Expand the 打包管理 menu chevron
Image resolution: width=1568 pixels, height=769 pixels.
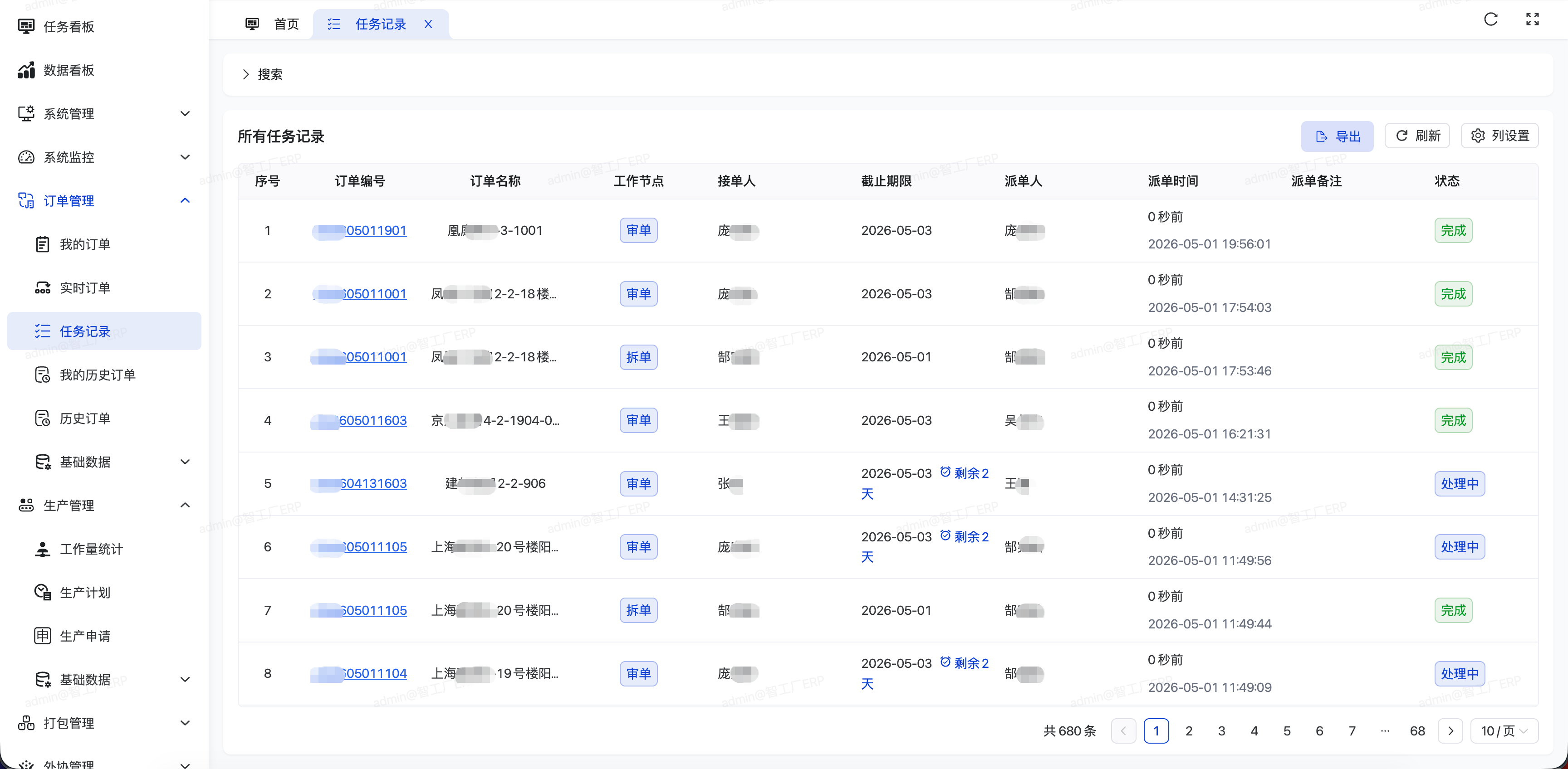tap(185, 723)
